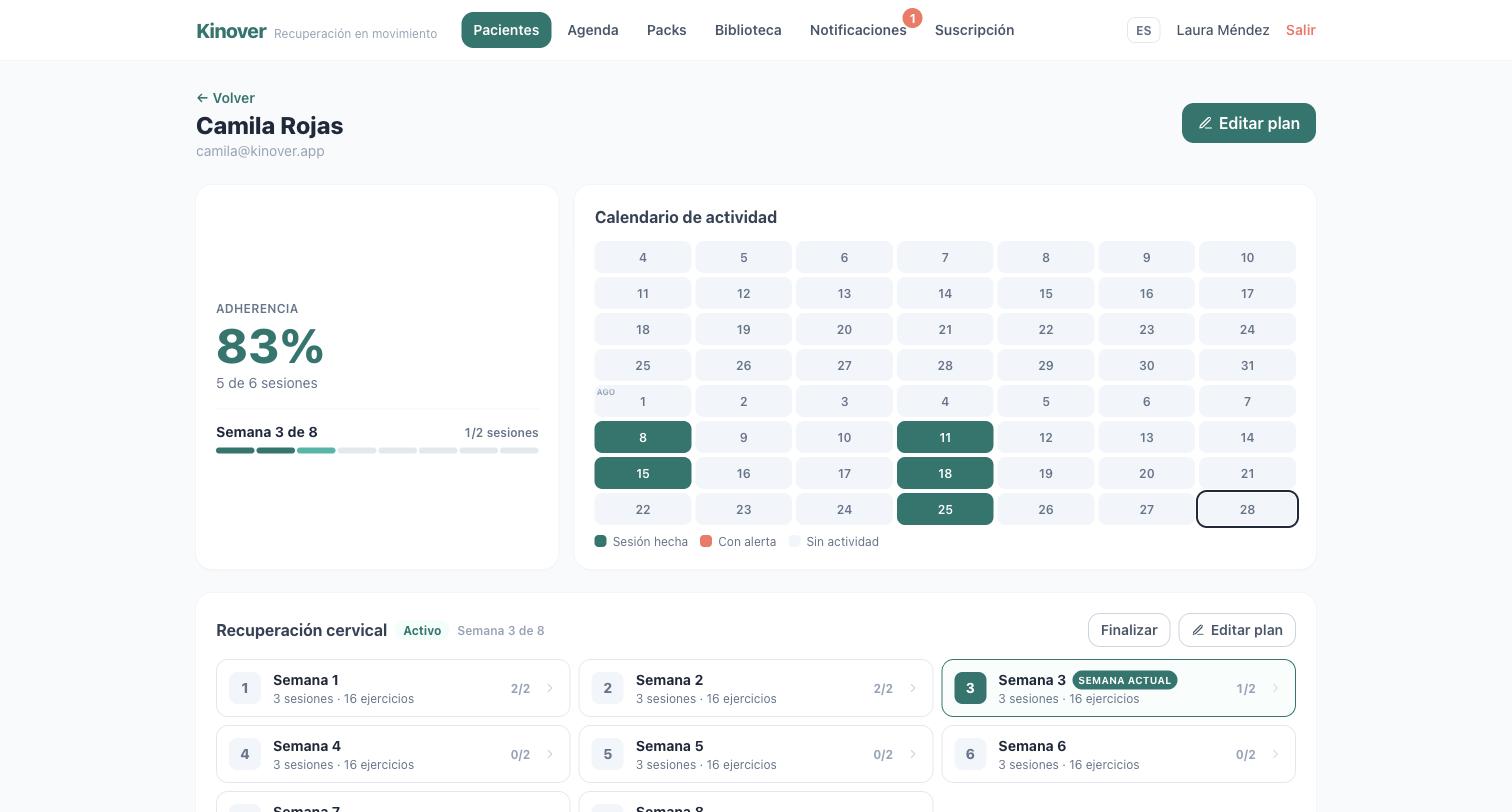Expand the Semana 2 chevron
1512x812 pixels.
[x=913, y=688]
